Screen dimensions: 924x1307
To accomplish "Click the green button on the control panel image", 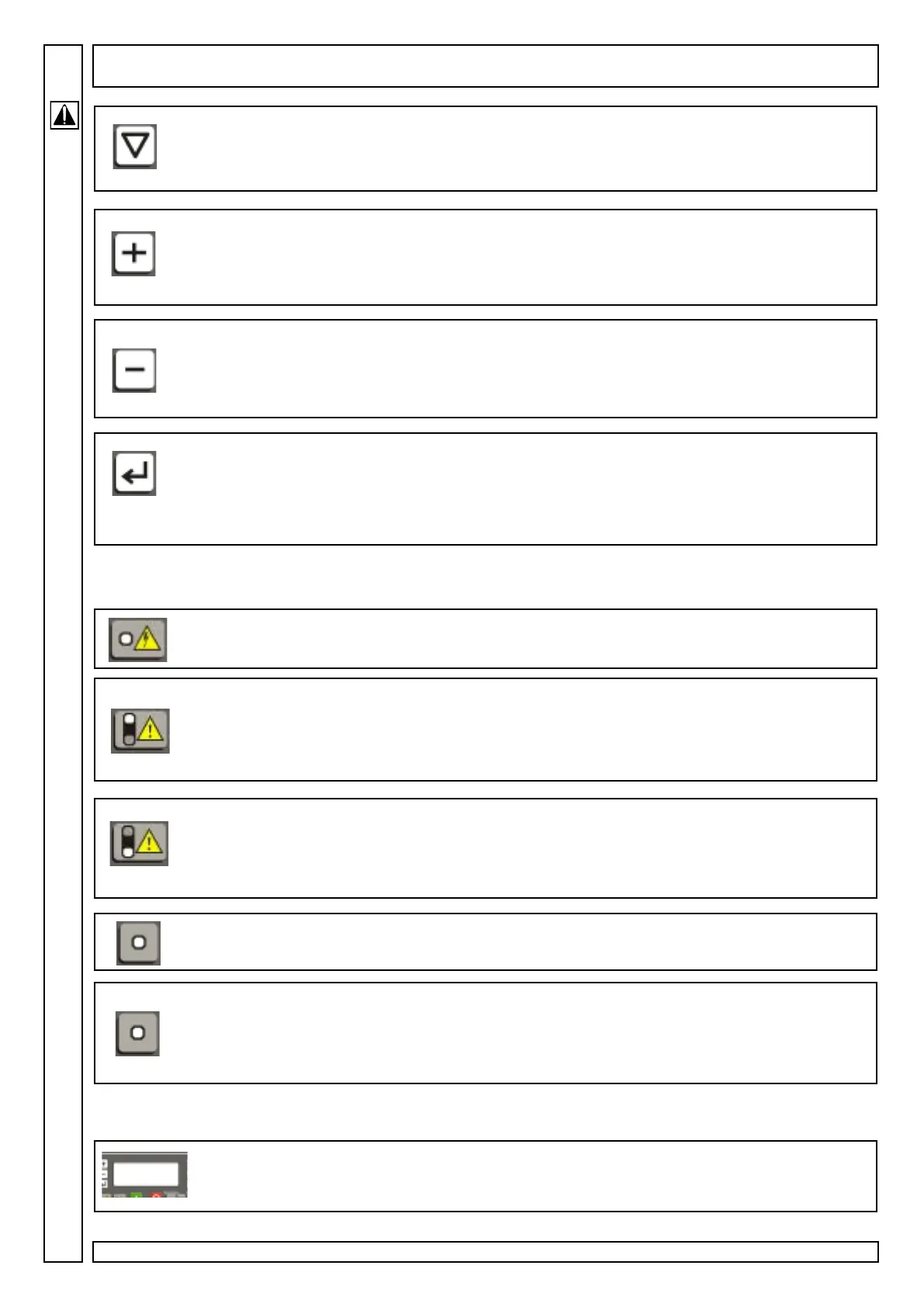I will click(x=137, y=1195).
